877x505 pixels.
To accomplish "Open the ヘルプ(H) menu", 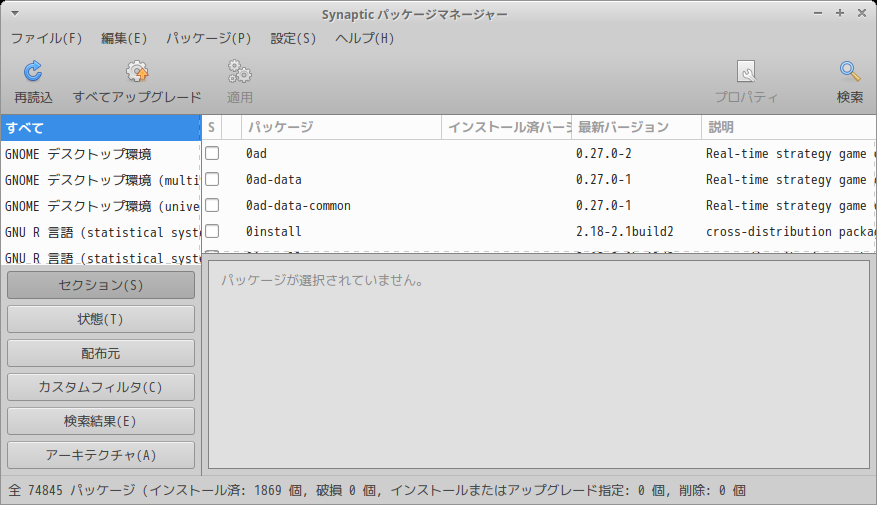I will pyautogui.click(x=365, y=38).
